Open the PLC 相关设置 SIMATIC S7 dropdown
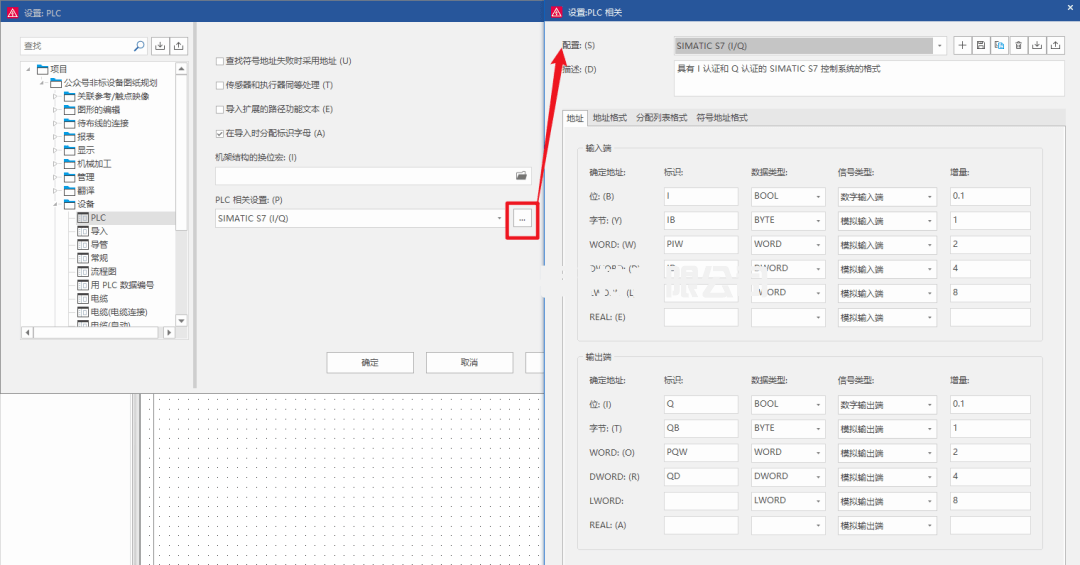 (499, 218)
